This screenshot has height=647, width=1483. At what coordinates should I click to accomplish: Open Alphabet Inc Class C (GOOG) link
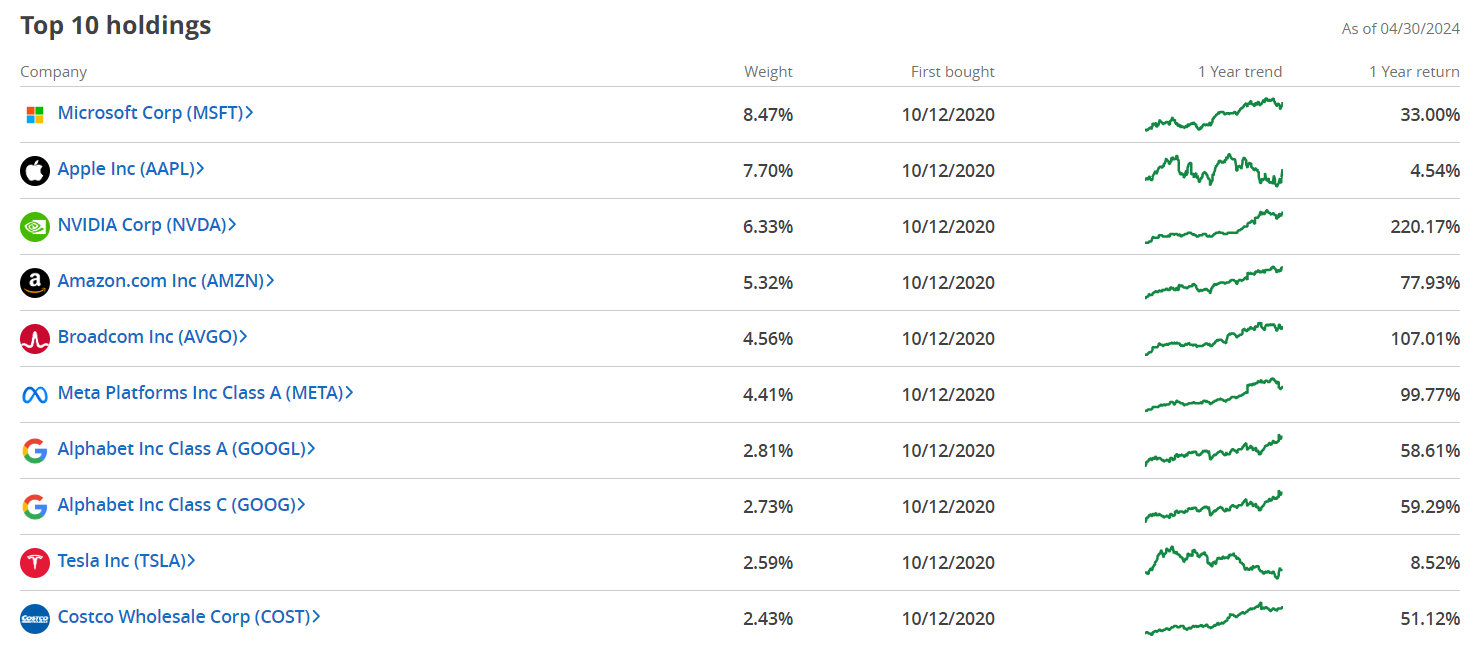pyautogui.click(x=176, y=505)
